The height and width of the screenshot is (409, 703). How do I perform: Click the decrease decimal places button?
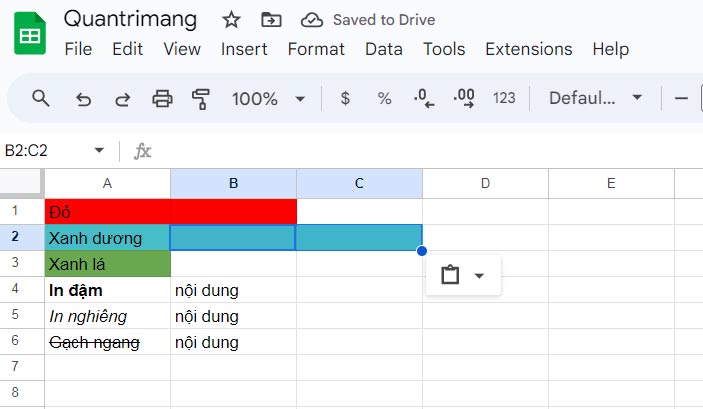(x=424, y=98)
